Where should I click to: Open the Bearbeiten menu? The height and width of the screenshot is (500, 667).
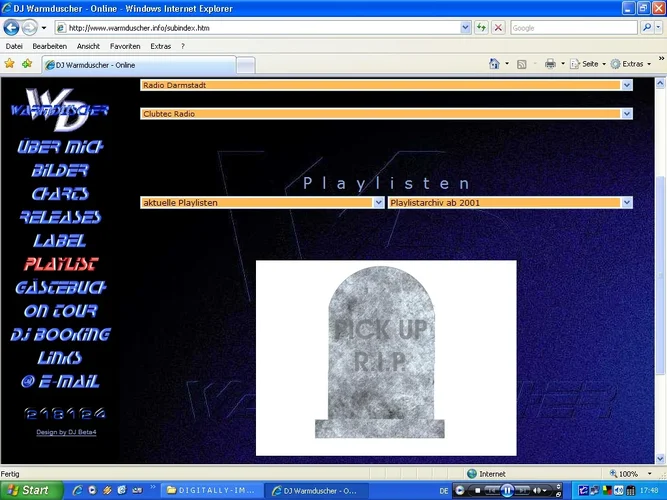pyautogui.click(x=50, y=46)
